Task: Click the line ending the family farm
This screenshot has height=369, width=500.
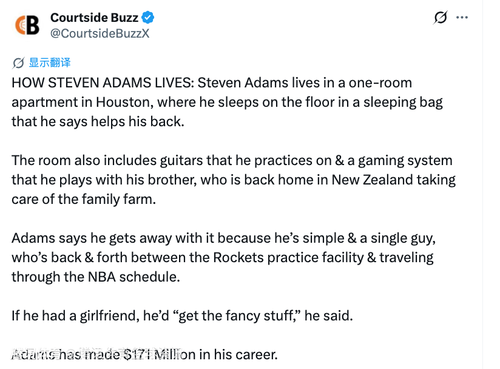Action: click(84, 199)
